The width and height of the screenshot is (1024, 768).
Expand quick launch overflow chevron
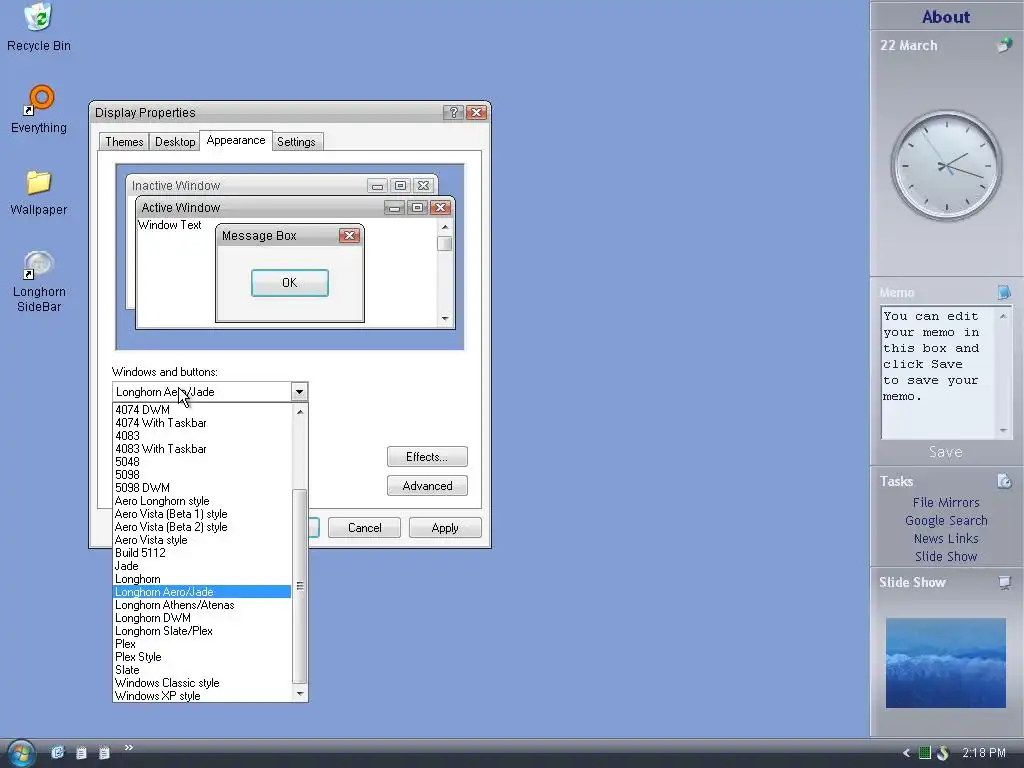point(129,748)
